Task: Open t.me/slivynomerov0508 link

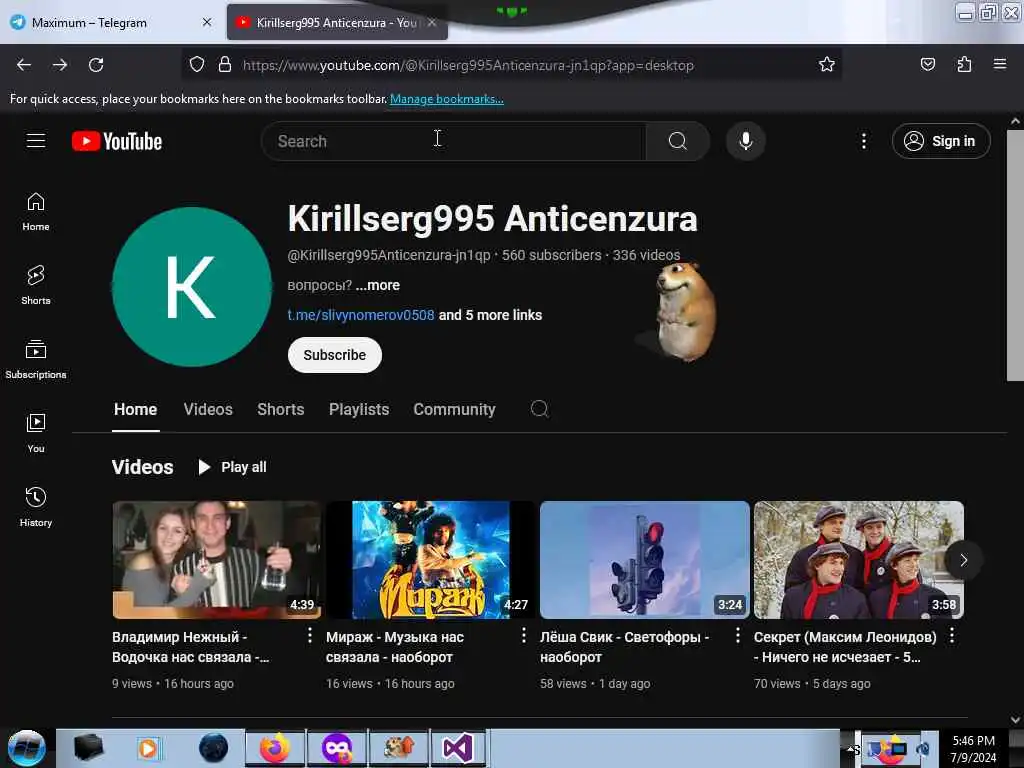Action: tap(361, 315)
